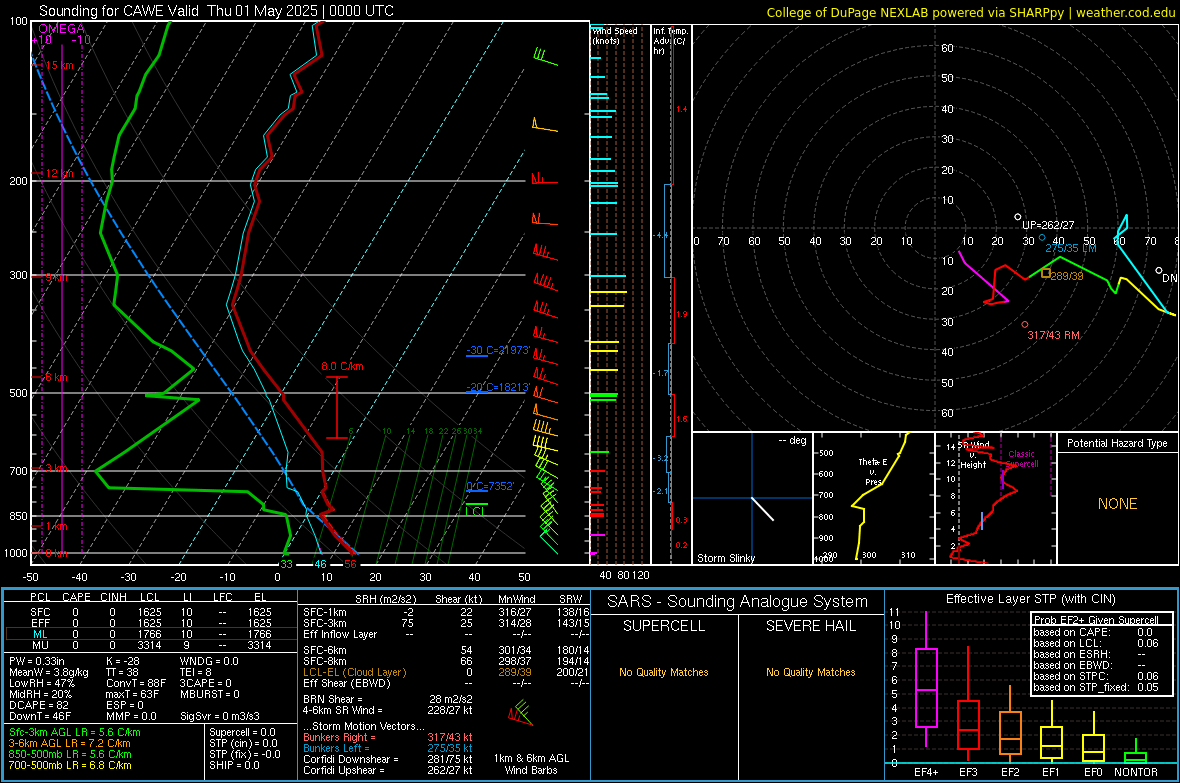Click the 'Eff Shear (EBWD)' row label
Viewport: 1180px width, 783px height.
(x=347, y=683)
